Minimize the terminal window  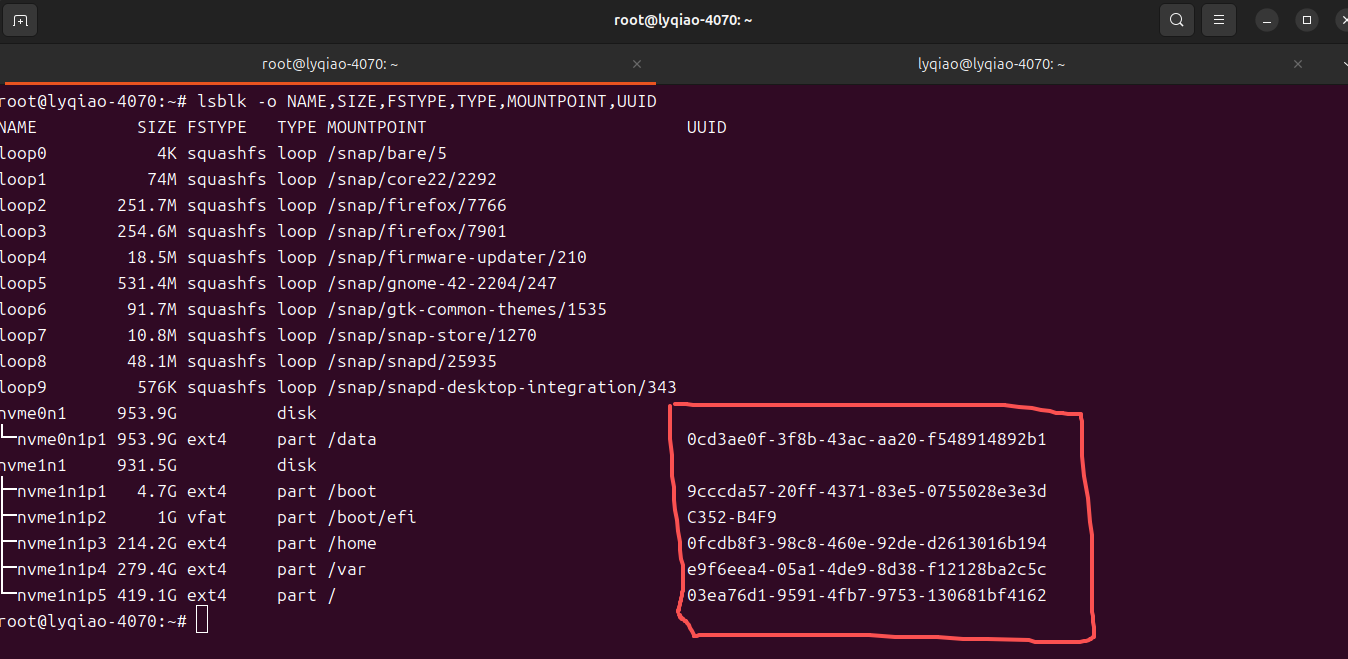click(1267, 20)
